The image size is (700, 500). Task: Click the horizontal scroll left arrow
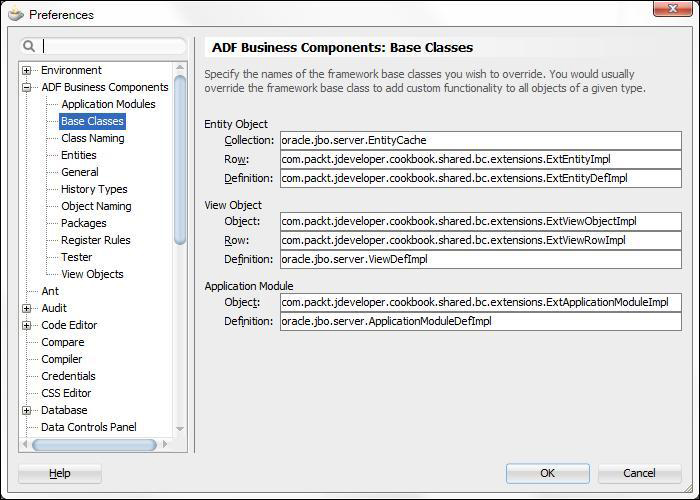pyautogui.click(x=25, y=444)
